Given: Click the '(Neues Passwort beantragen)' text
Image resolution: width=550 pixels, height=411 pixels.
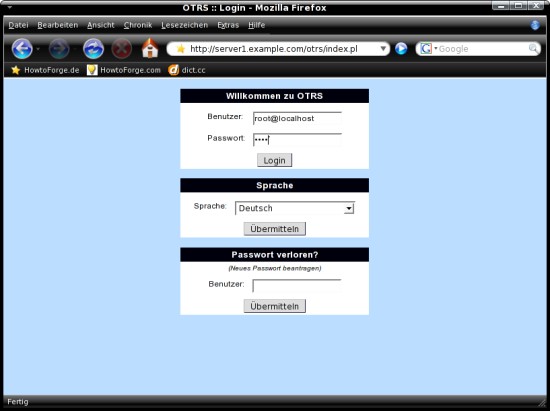Looking at the screenshot, I should 275,268.
